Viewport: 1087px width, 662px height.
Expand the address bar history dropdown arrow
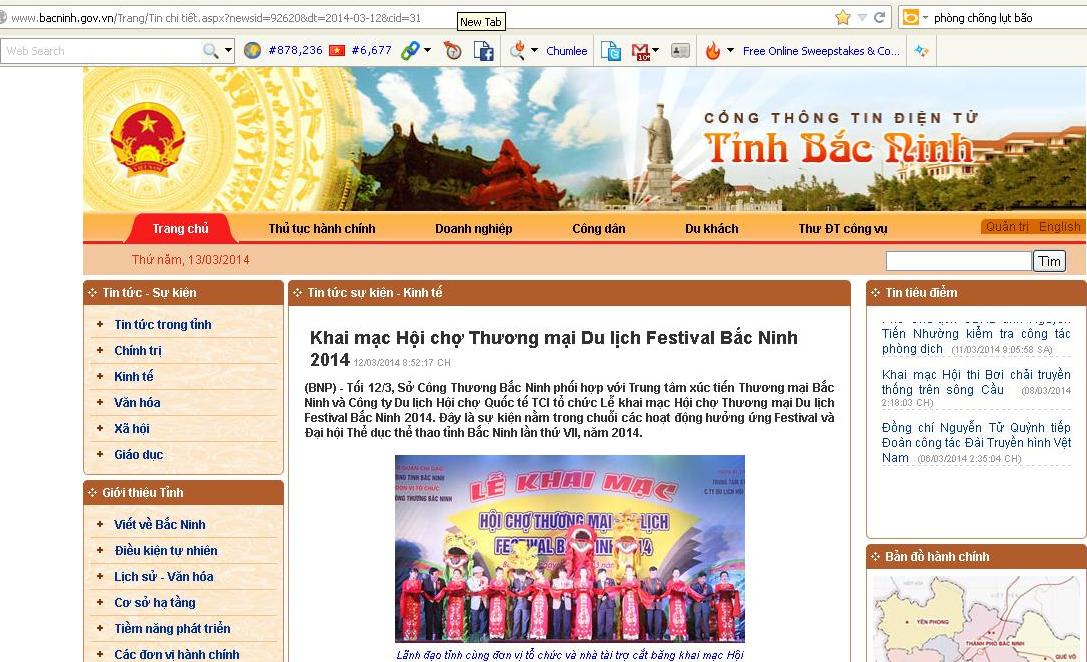tap(862, 18)
